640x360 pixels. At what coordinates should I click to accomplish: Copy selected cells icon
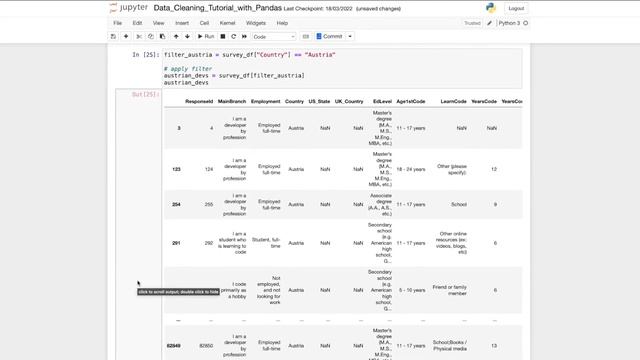click(151, 36)
